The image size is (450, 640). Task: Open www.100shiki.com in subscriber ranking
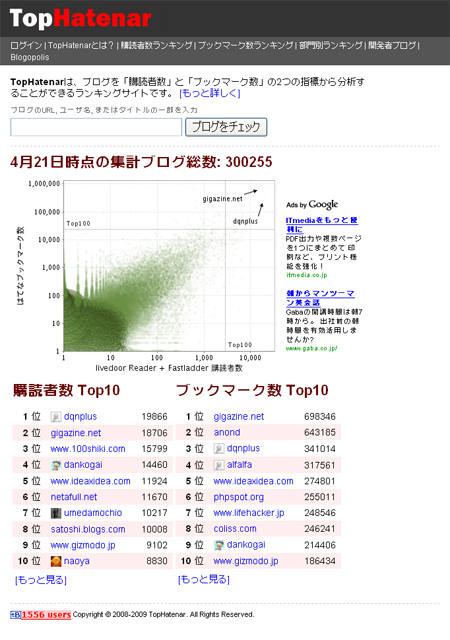[88, 449]
